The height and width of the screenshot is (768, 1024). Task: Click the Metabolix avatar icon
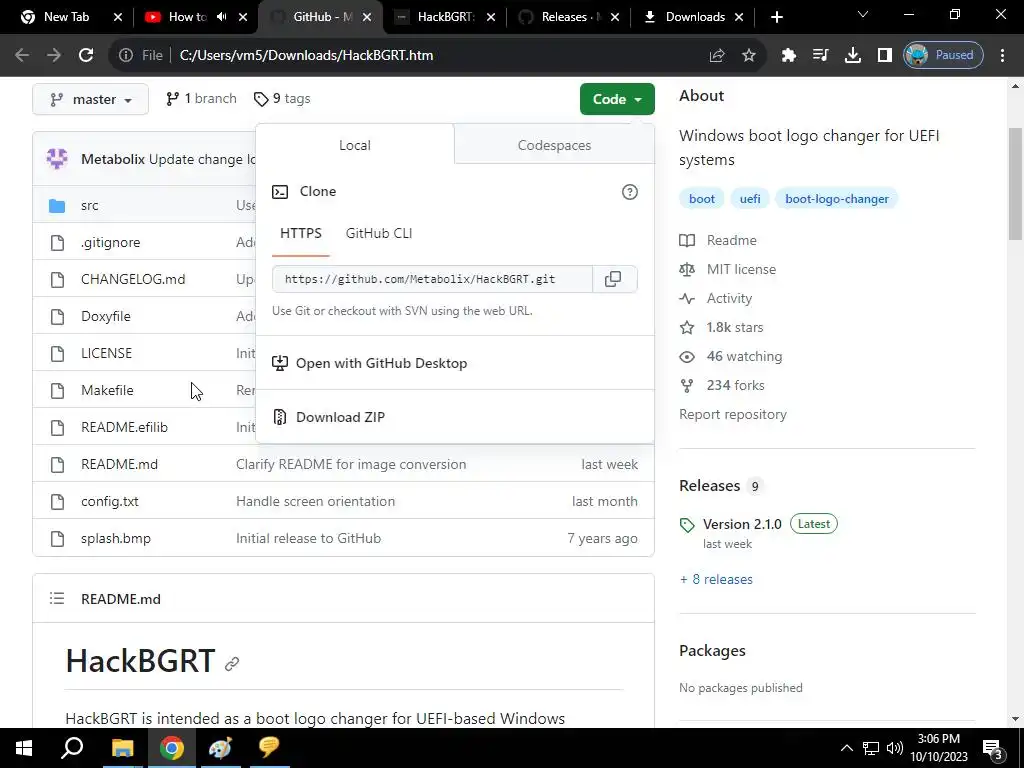pyautogui.click(x=57, y=159)
